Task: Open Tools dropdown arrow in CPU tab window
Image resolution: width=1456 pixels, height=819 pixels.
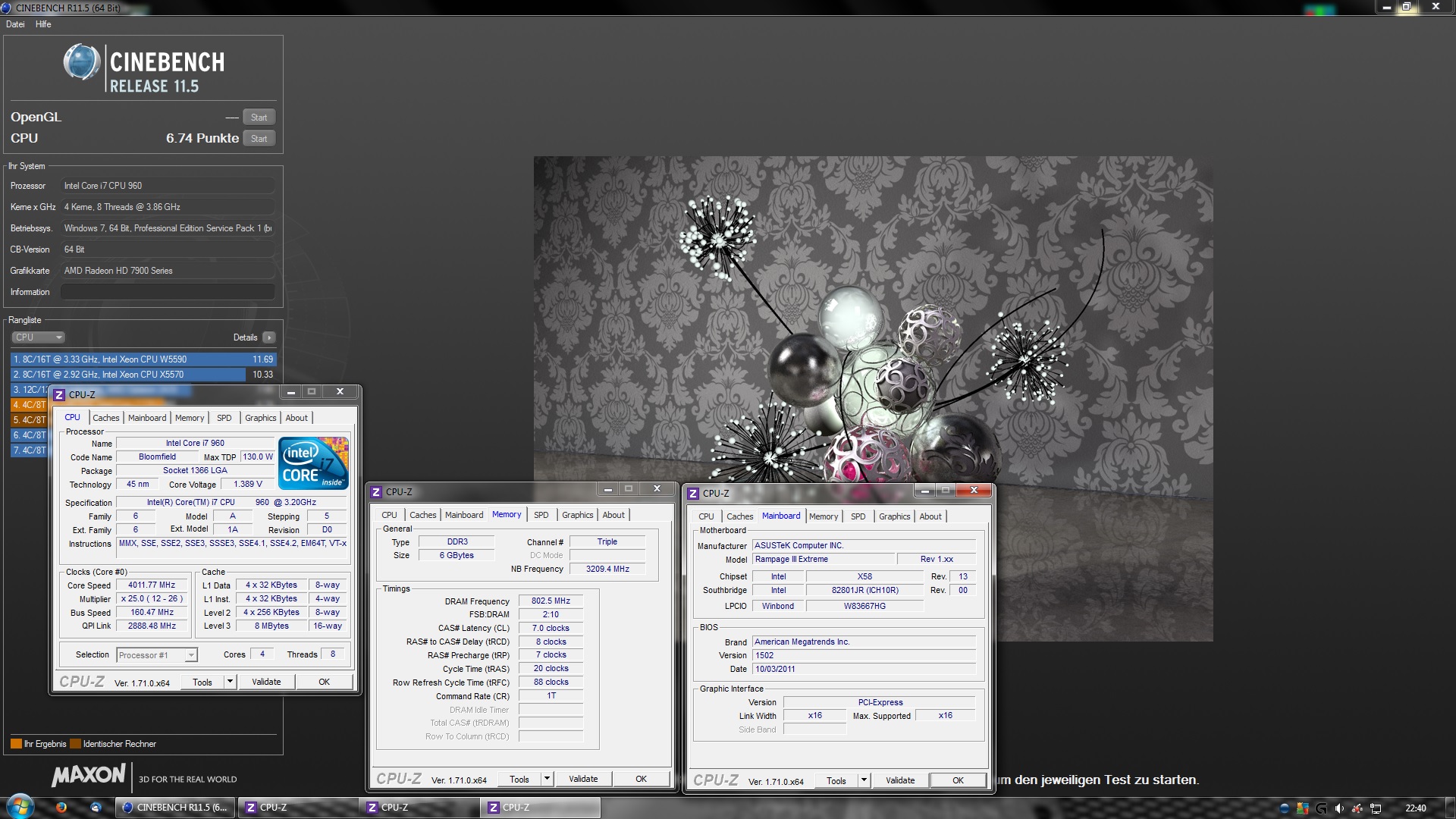Action: point(230,682)
